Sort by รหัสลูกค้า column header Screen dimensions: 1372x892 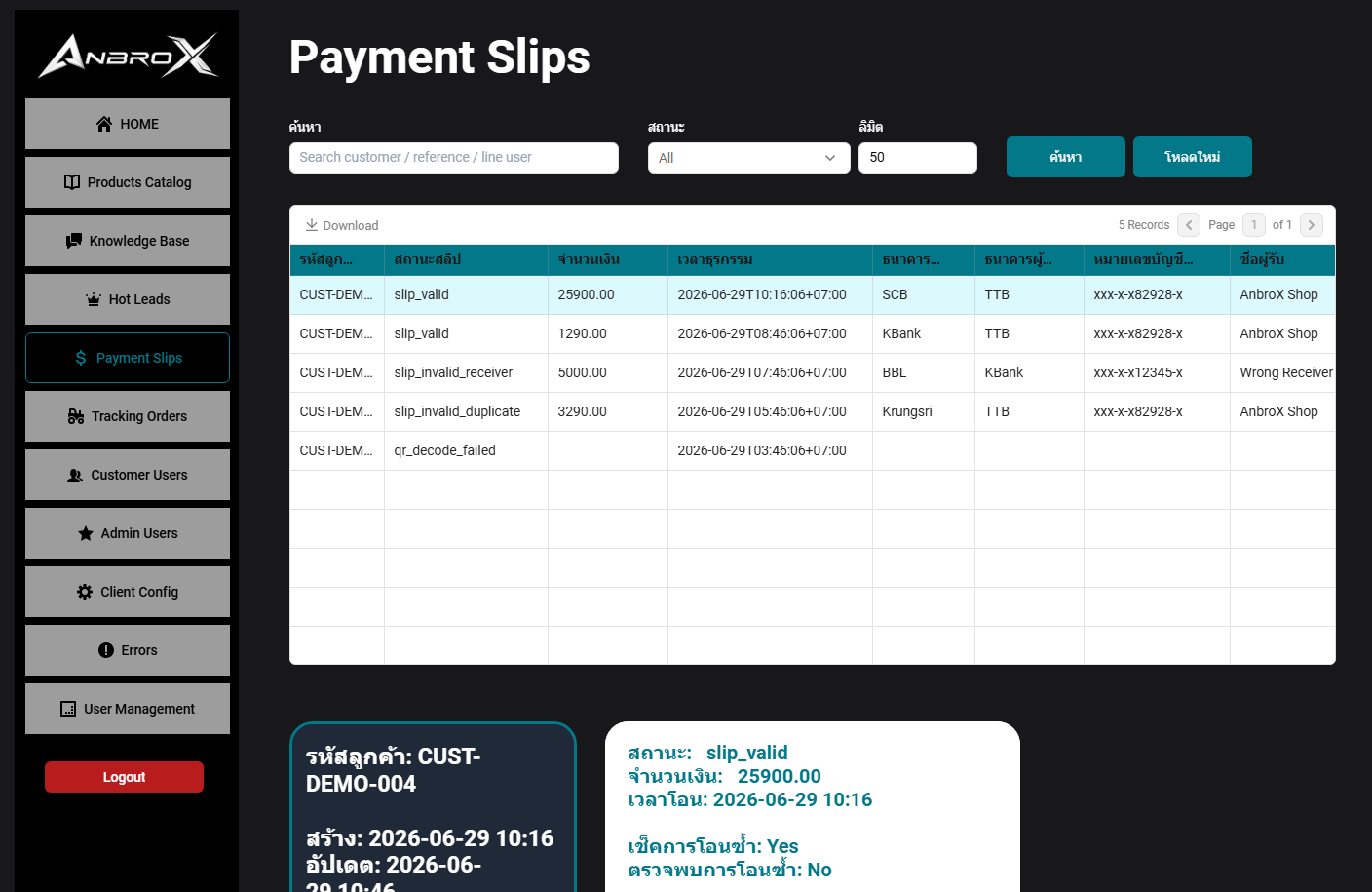click(337, 260)
